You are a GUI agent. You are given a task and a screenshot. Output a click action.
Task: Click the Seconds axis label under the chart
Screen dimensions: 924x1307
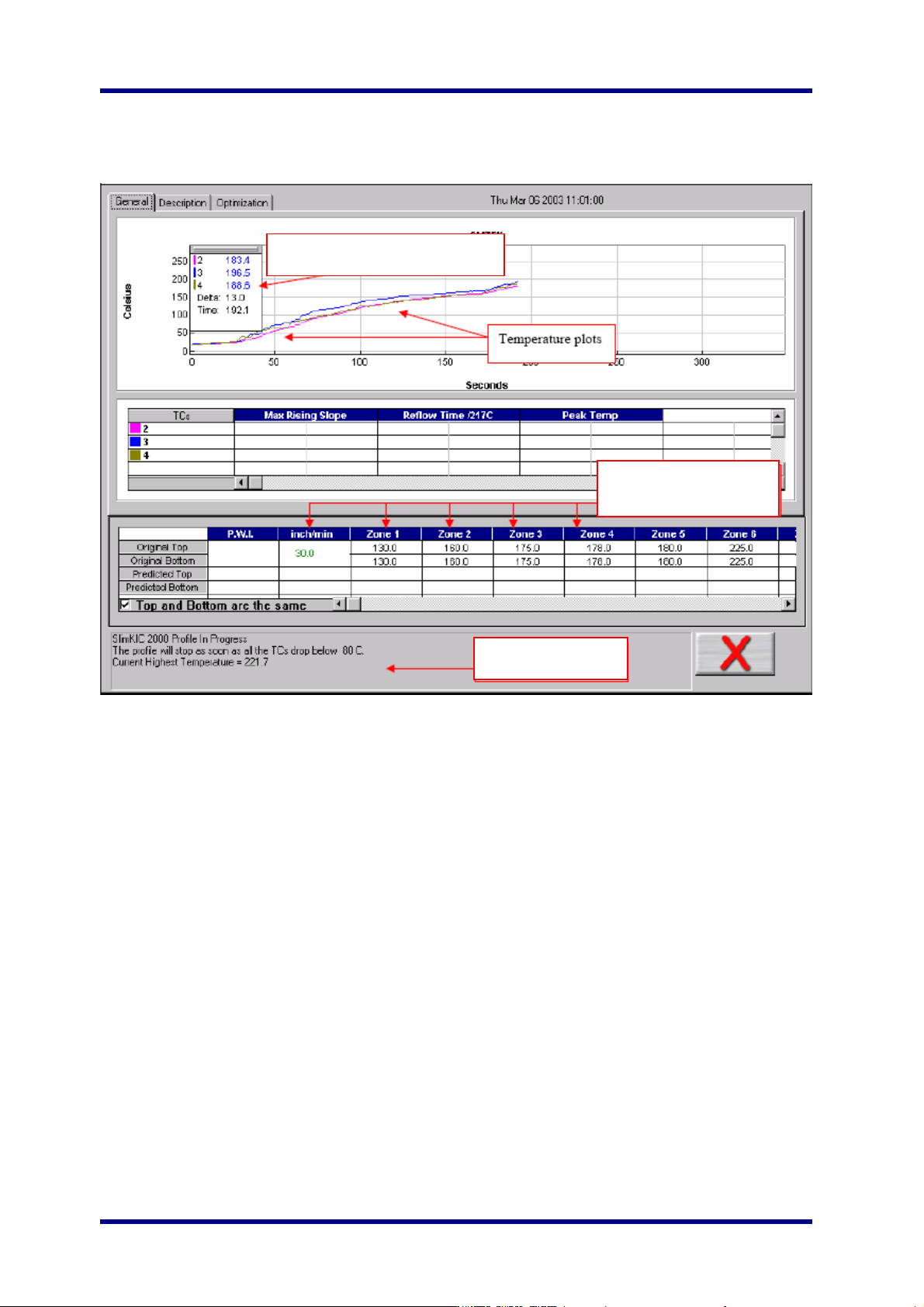pyautogui.click(x=486, y=385)
